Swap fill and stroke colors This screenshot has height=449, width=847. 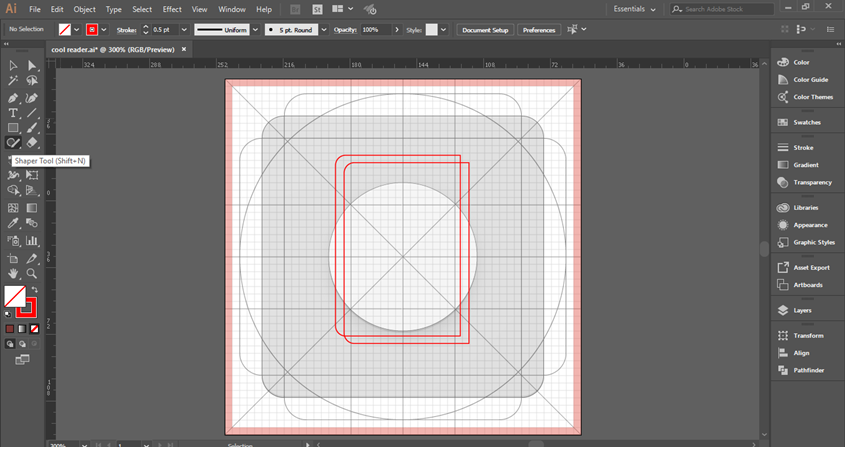pyautogui.click(x=35, y=290)
